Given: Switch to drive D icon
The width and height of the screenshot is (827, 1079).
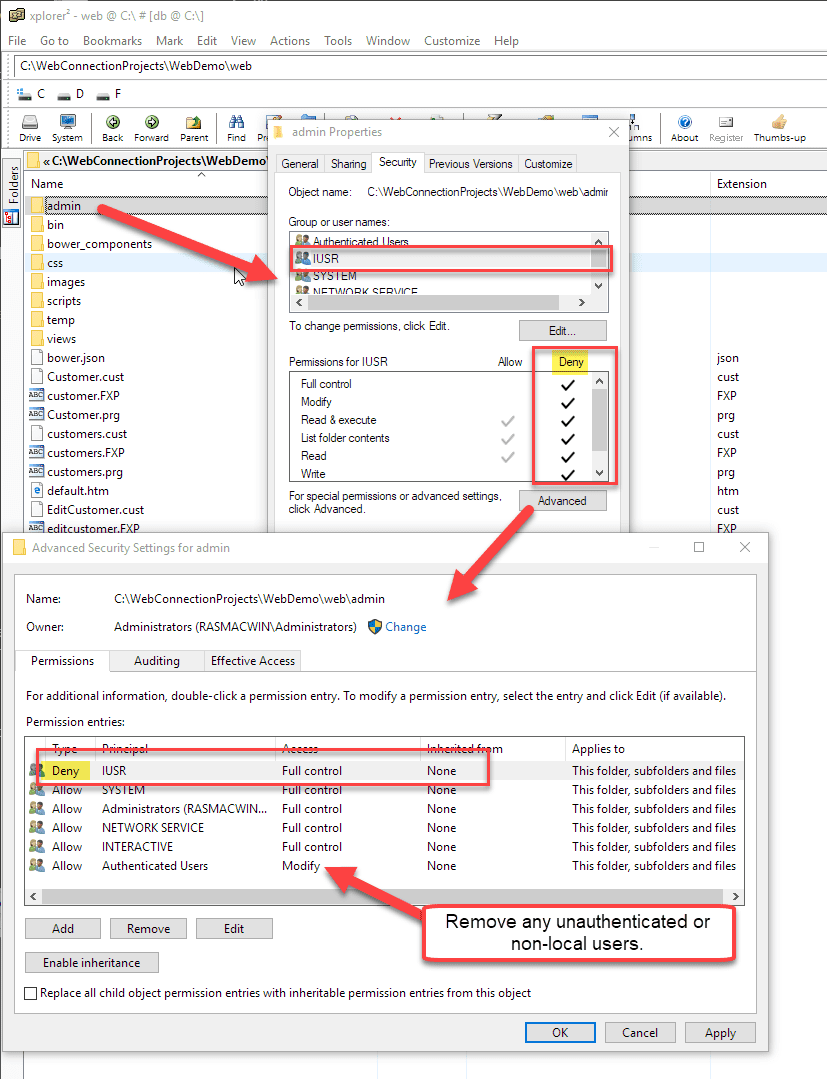Looking at the screenshot, I should (x=64, y=94).
